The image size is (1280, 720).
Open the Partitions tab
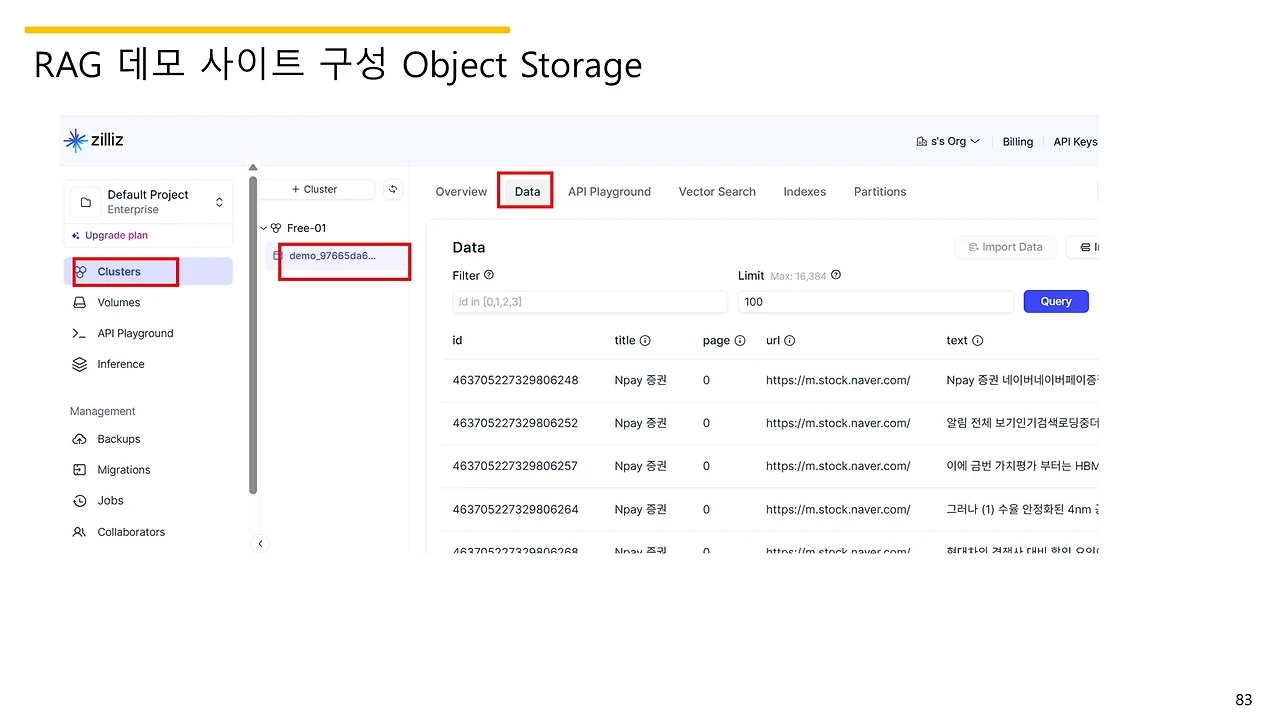click(x=880, y=192)
